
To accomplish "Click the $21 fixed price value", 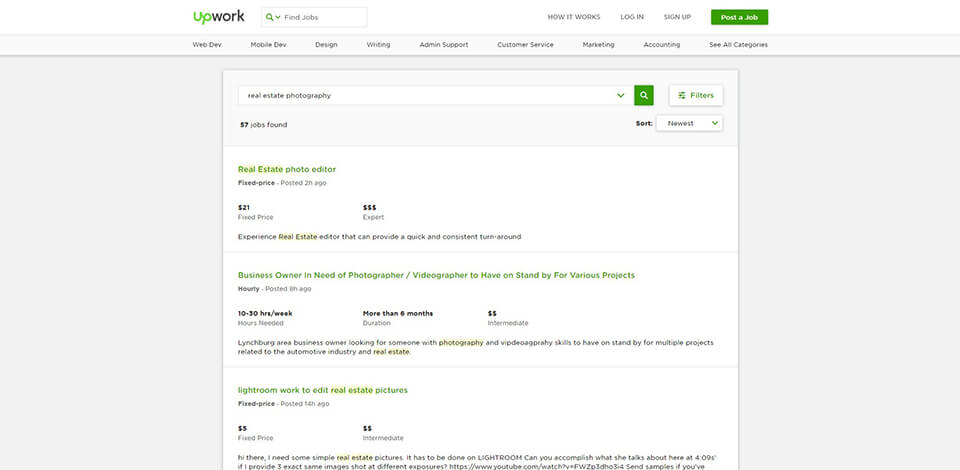I will point(244,207).
